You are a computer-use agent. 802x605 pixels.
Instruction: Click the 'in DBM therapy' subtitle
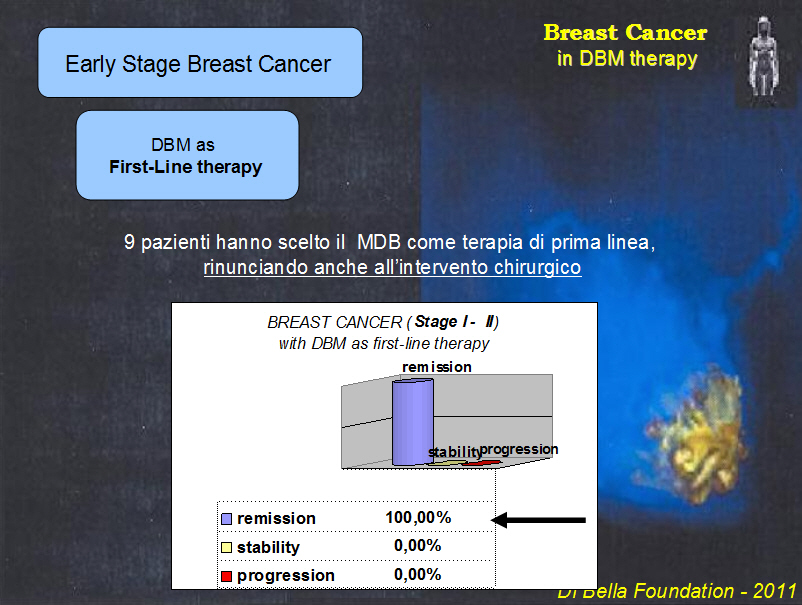coord(627,59)
